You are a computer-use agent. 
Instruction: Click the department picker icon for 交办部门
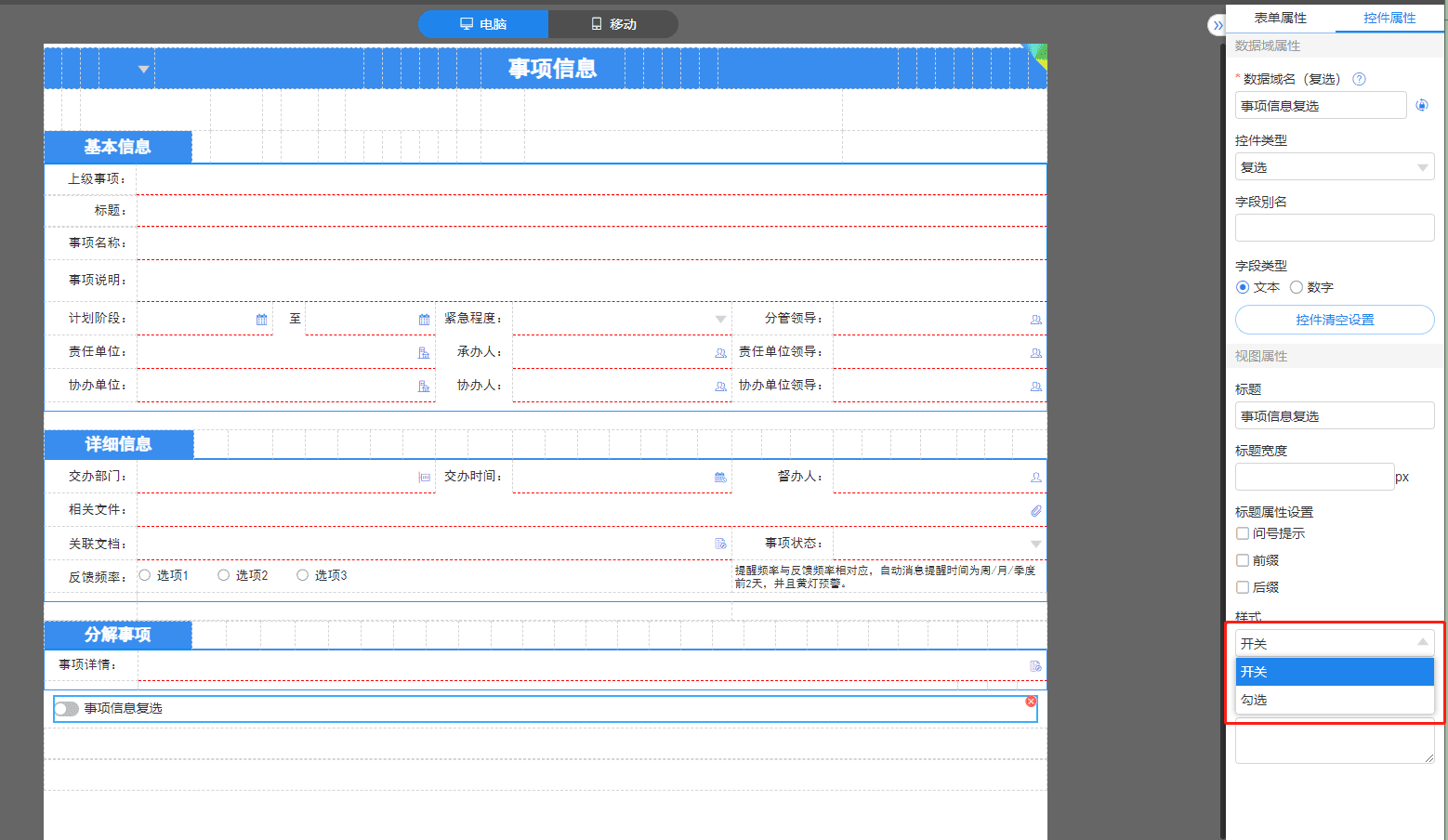425,478
